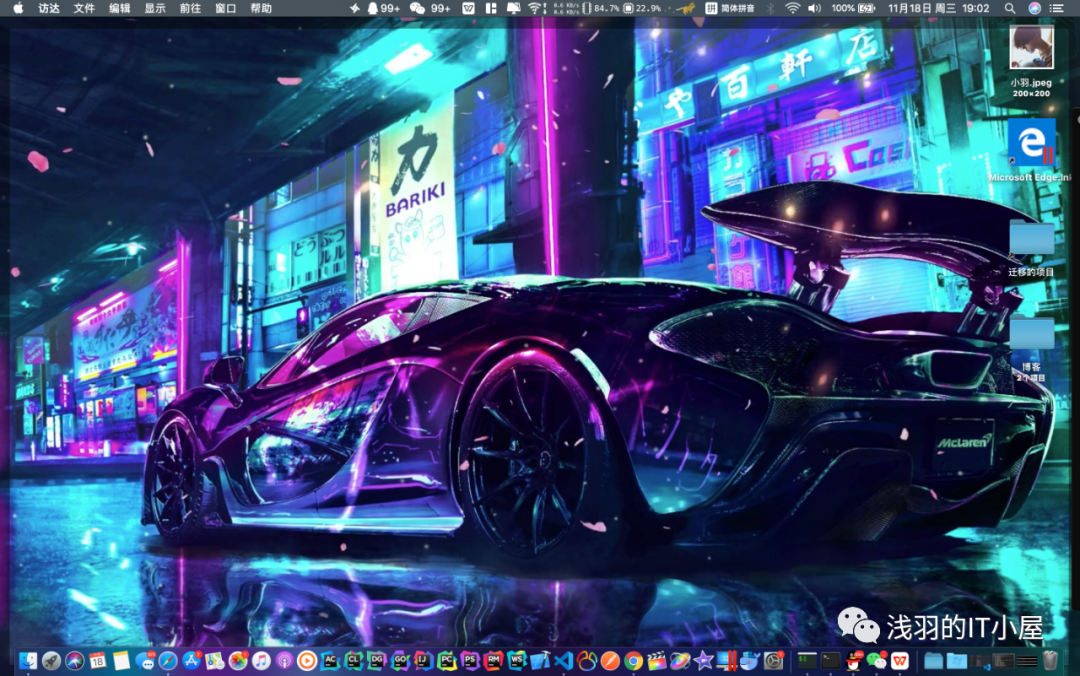Viewport: 1080px width, 676px height.
Task: Open Spotlight search magnifier
Action: [1010, 8]
